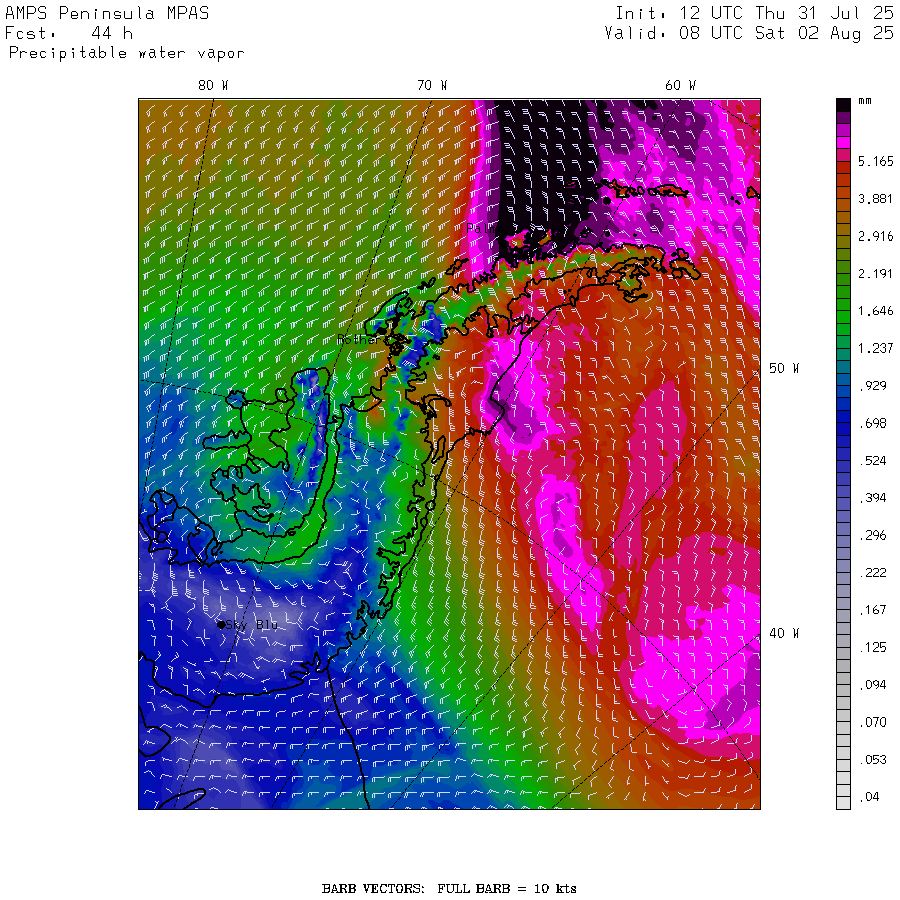Select the 'Fcst: 44 h' forecast hour text
The image size is (900, 900).
click(69, 33)
